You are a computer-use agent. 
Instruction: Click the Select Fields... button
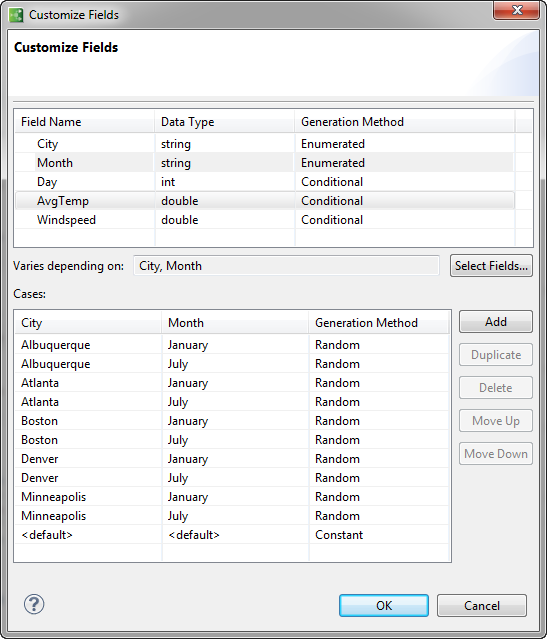coord(491,266)
